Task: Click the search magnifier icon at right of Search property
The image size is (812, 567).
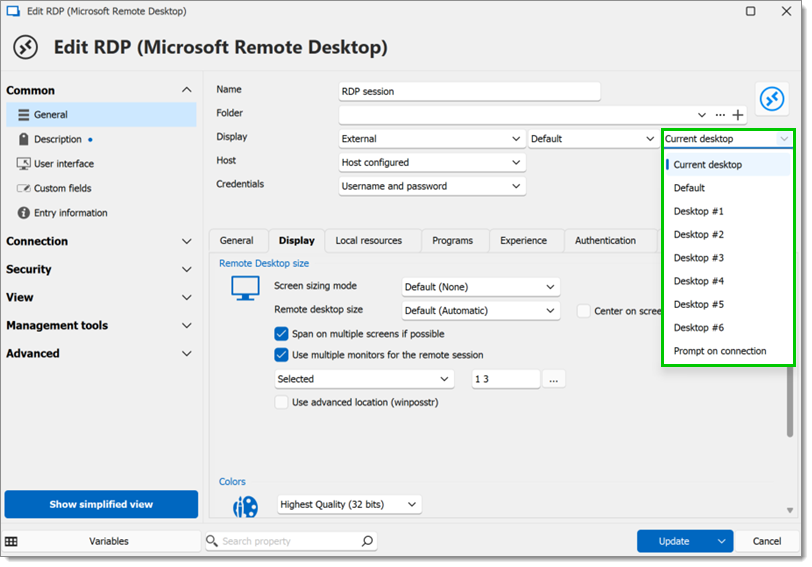Action: click(x=367, y=541)
